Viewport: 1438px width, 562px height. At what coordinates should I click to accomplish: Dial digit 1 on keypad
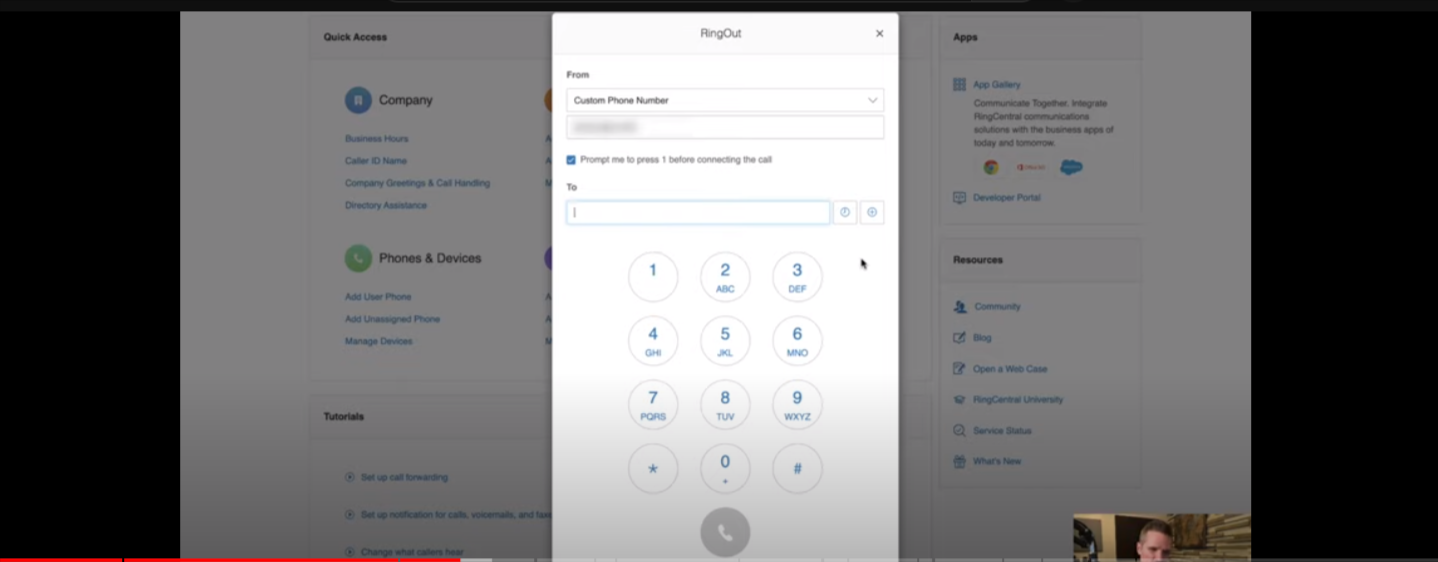coord(653,277)
